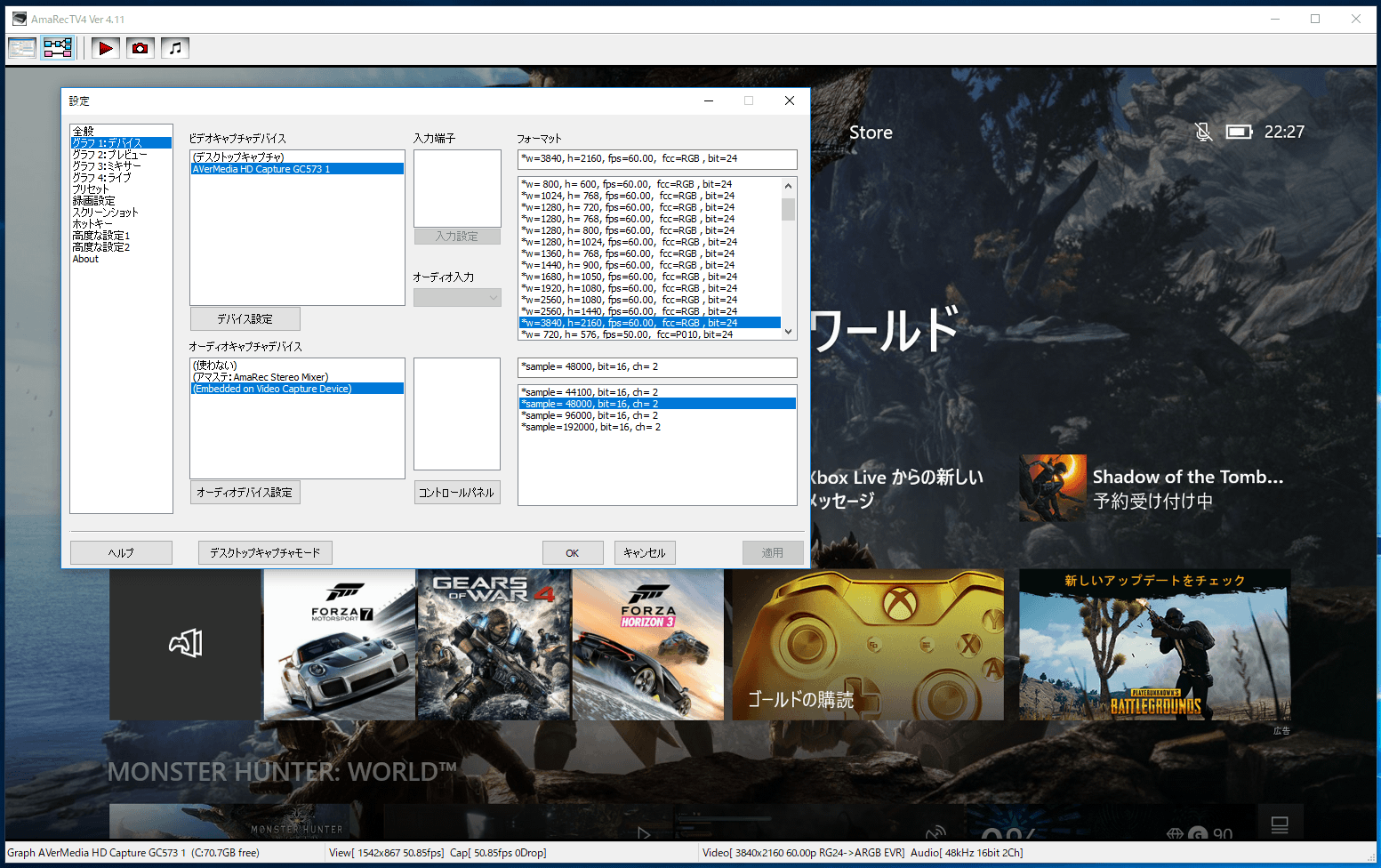Click the battery icon on Xbox screen
Screen dimensions: 1381x868
point(1239,132)
